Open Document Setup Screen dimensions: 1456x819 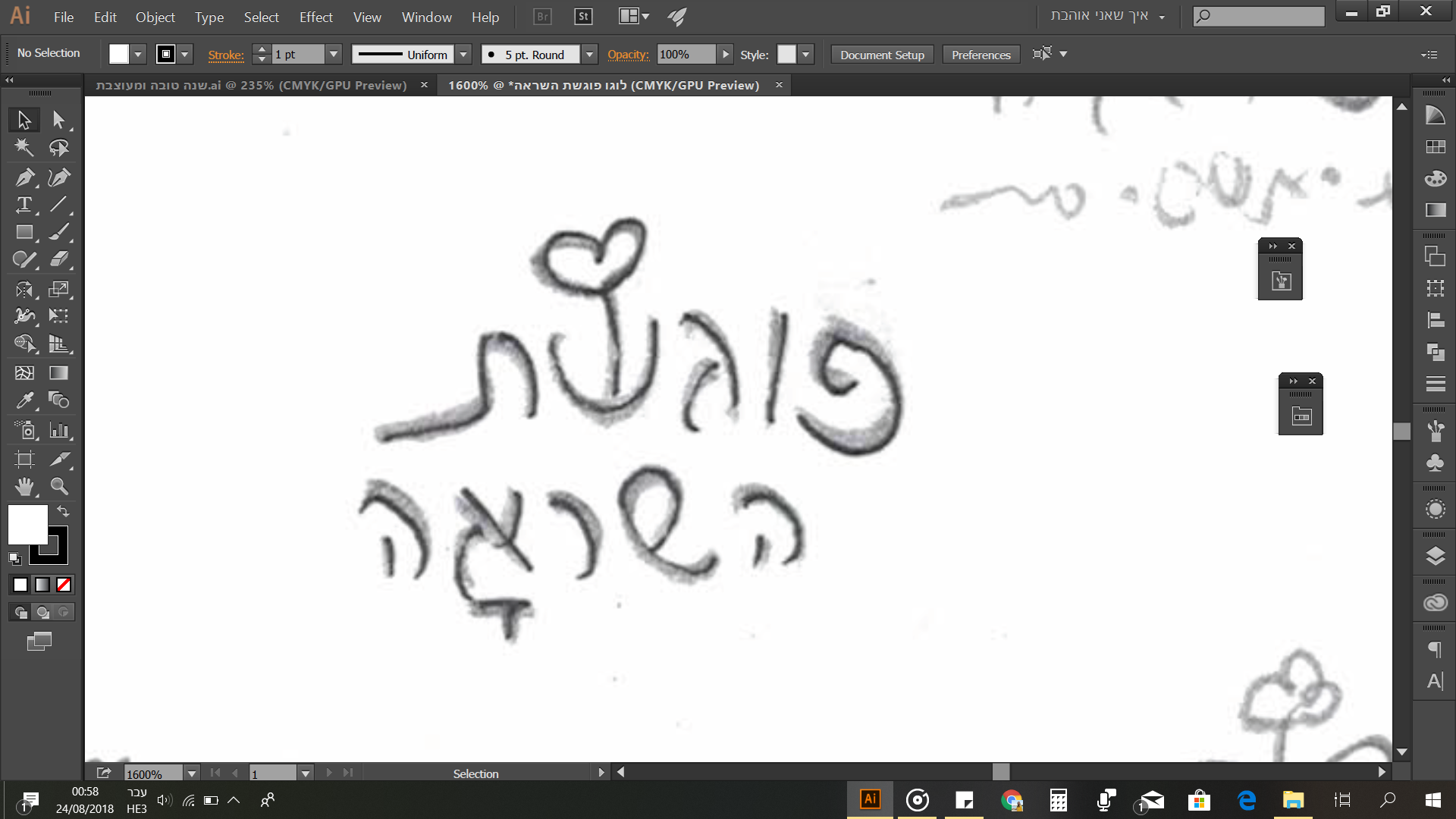click(881, 54)
